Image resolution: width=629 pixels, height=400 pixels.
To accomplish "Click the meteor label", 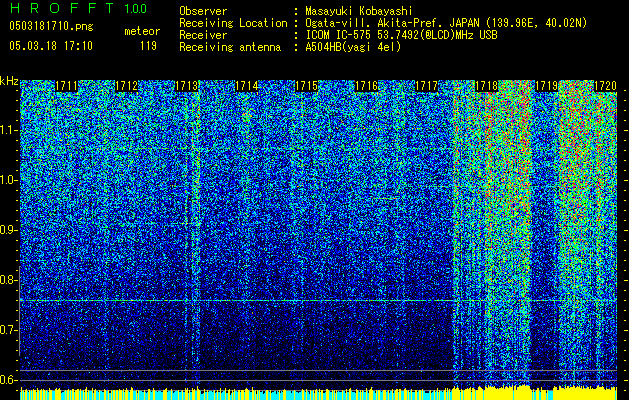I will pos(142,31).
